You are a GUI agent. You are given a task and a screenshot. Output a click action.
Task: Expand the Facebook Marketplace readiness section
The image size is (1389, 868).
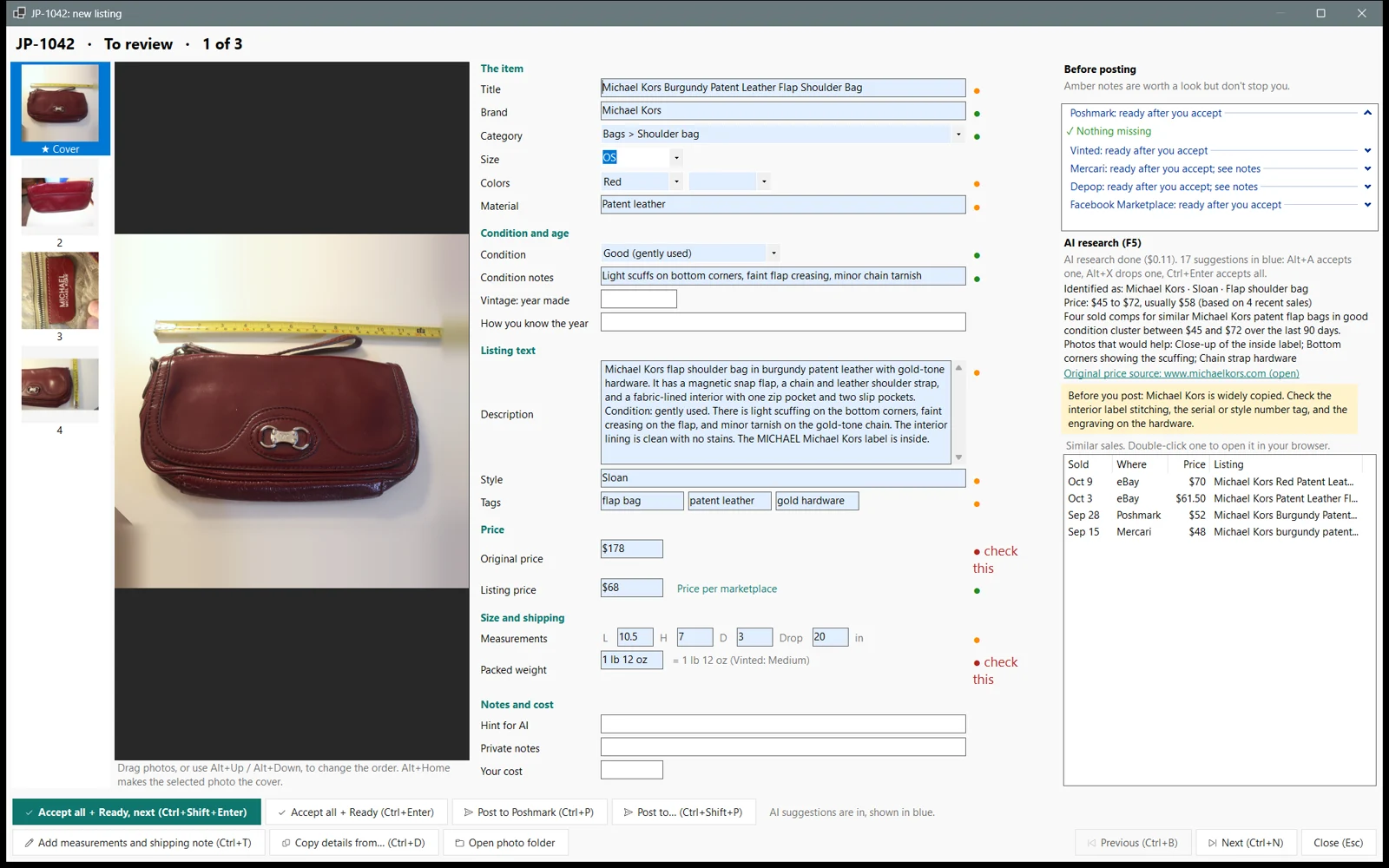tap(1367, 205)
